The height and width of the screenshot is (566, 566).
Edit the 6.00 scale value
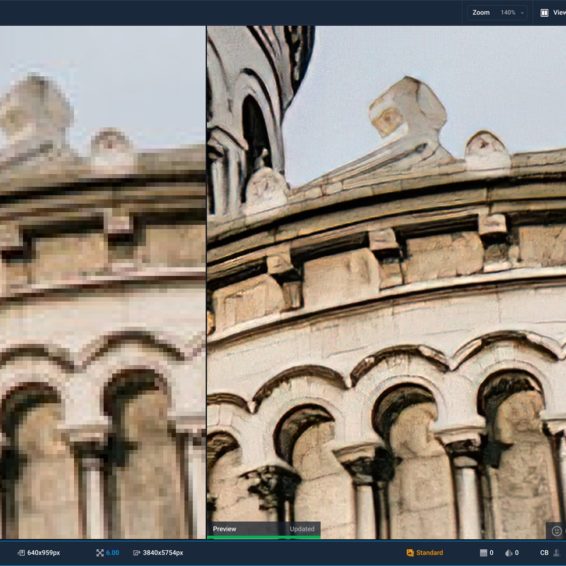point(113,553)
